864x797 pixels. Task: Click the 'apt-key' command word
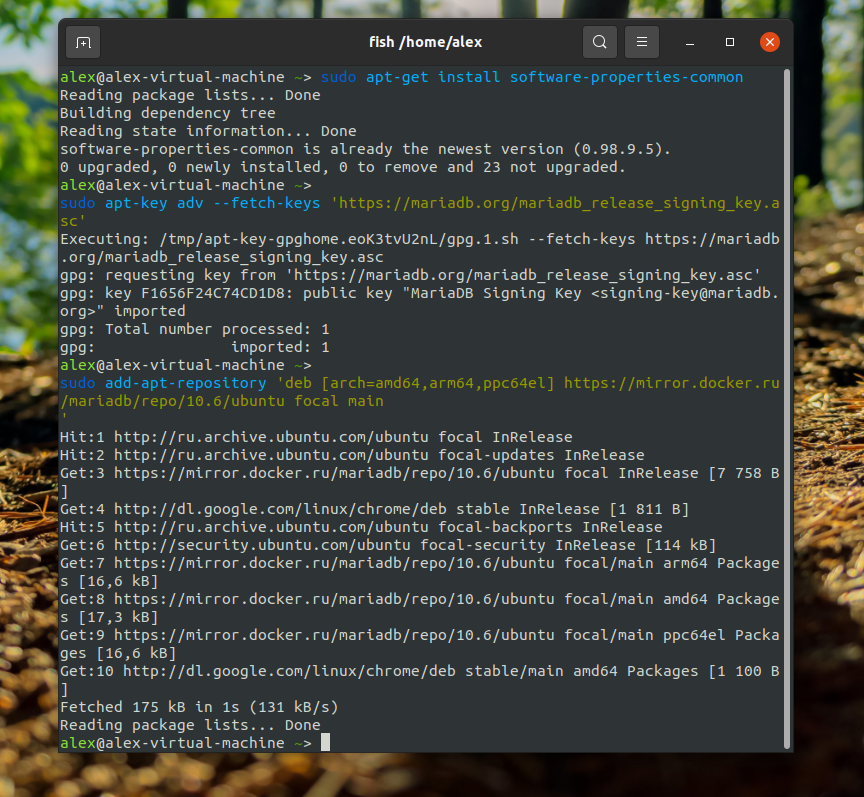(137, 203)
